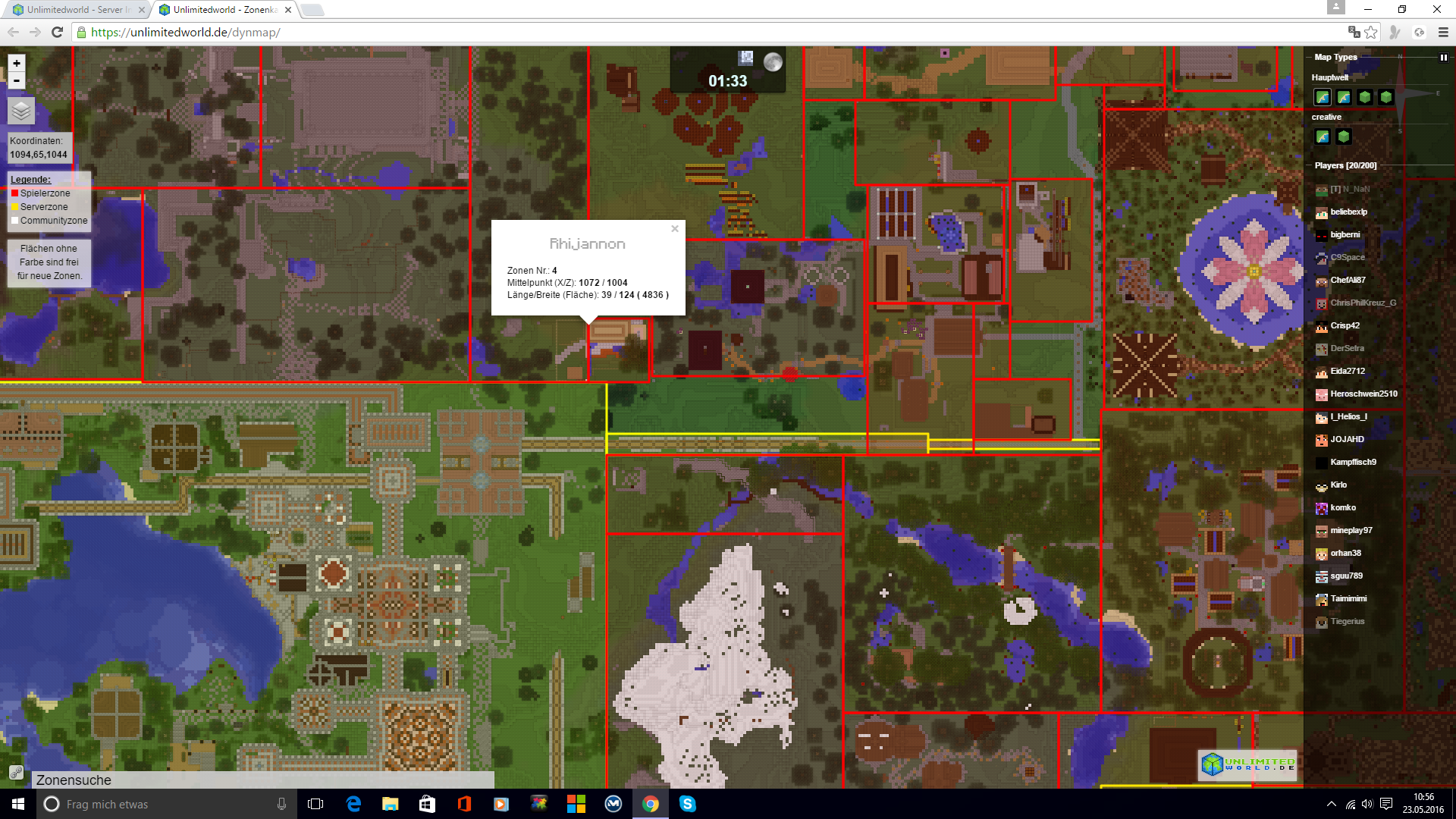1456x819 pixels.
Task: Open the action center notifications
Action: tap(1386, 804)
